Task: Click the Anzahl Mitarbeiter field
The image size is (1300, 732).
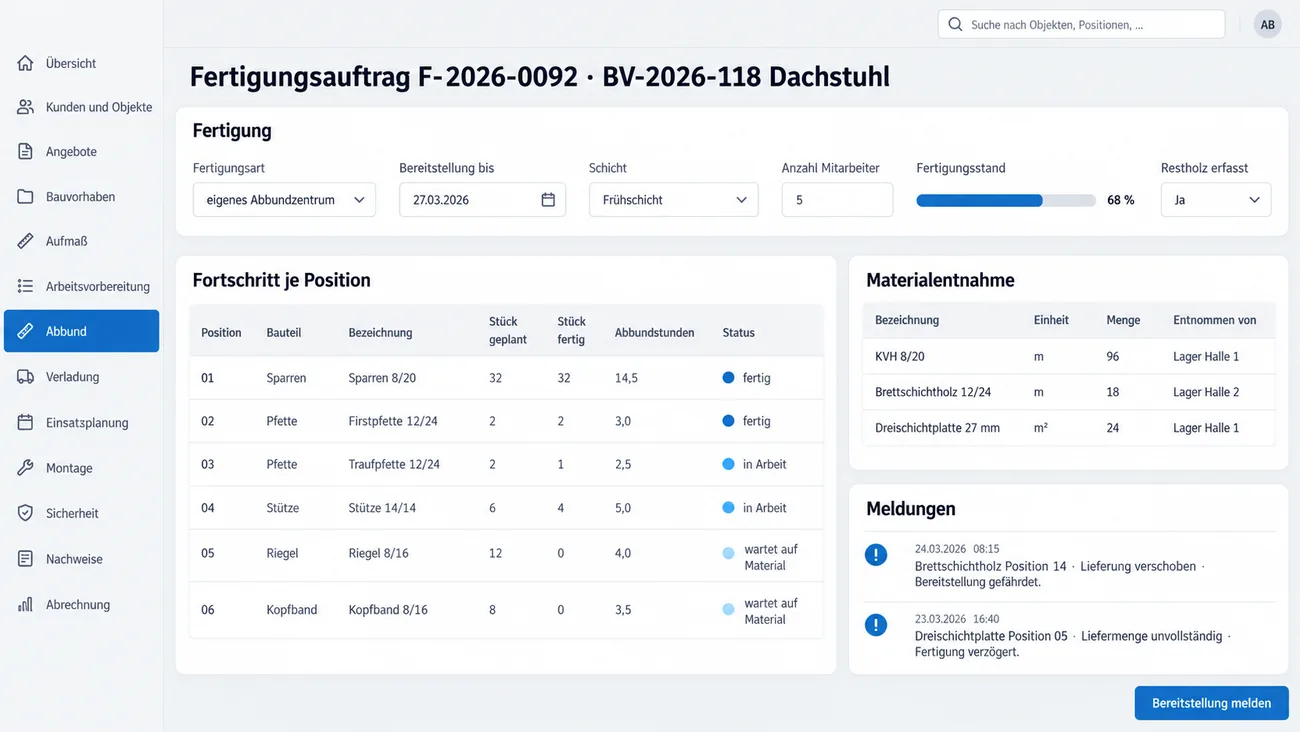Action: coord(837,200)
